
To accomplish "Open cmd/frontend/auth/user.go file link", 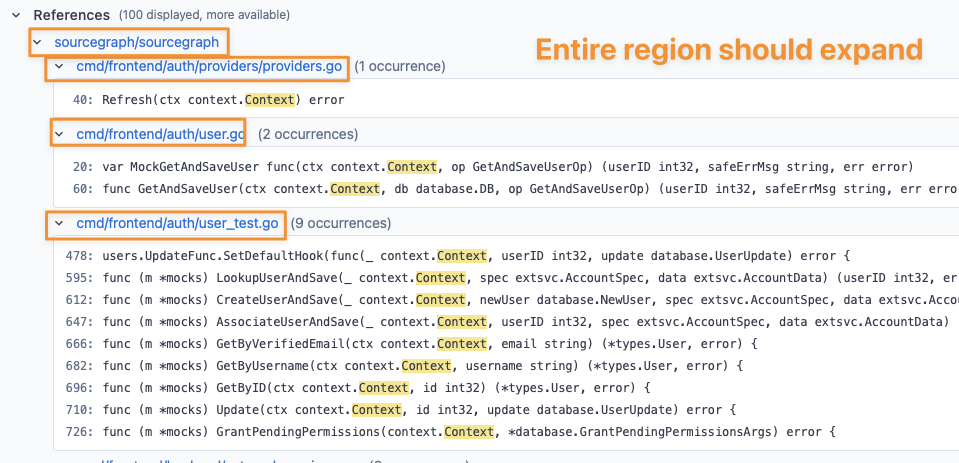I will click(160, 133).
